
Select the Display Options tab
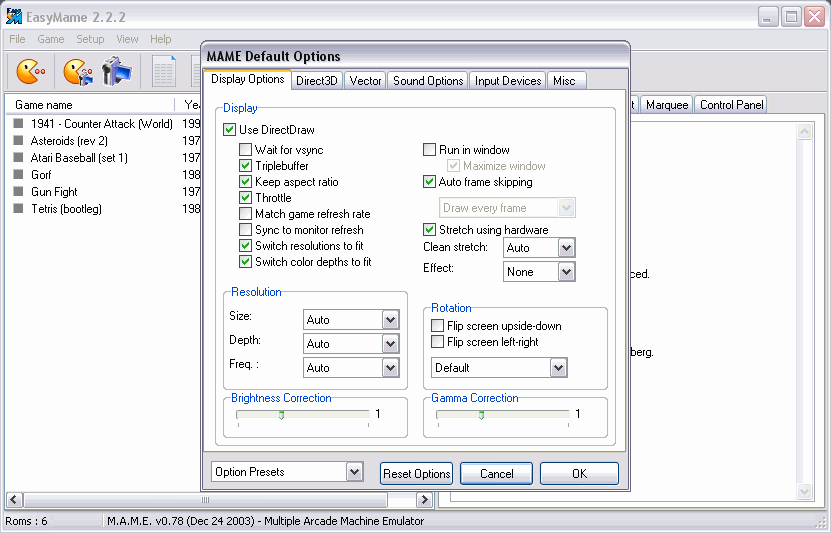click(x=247, y=79)
